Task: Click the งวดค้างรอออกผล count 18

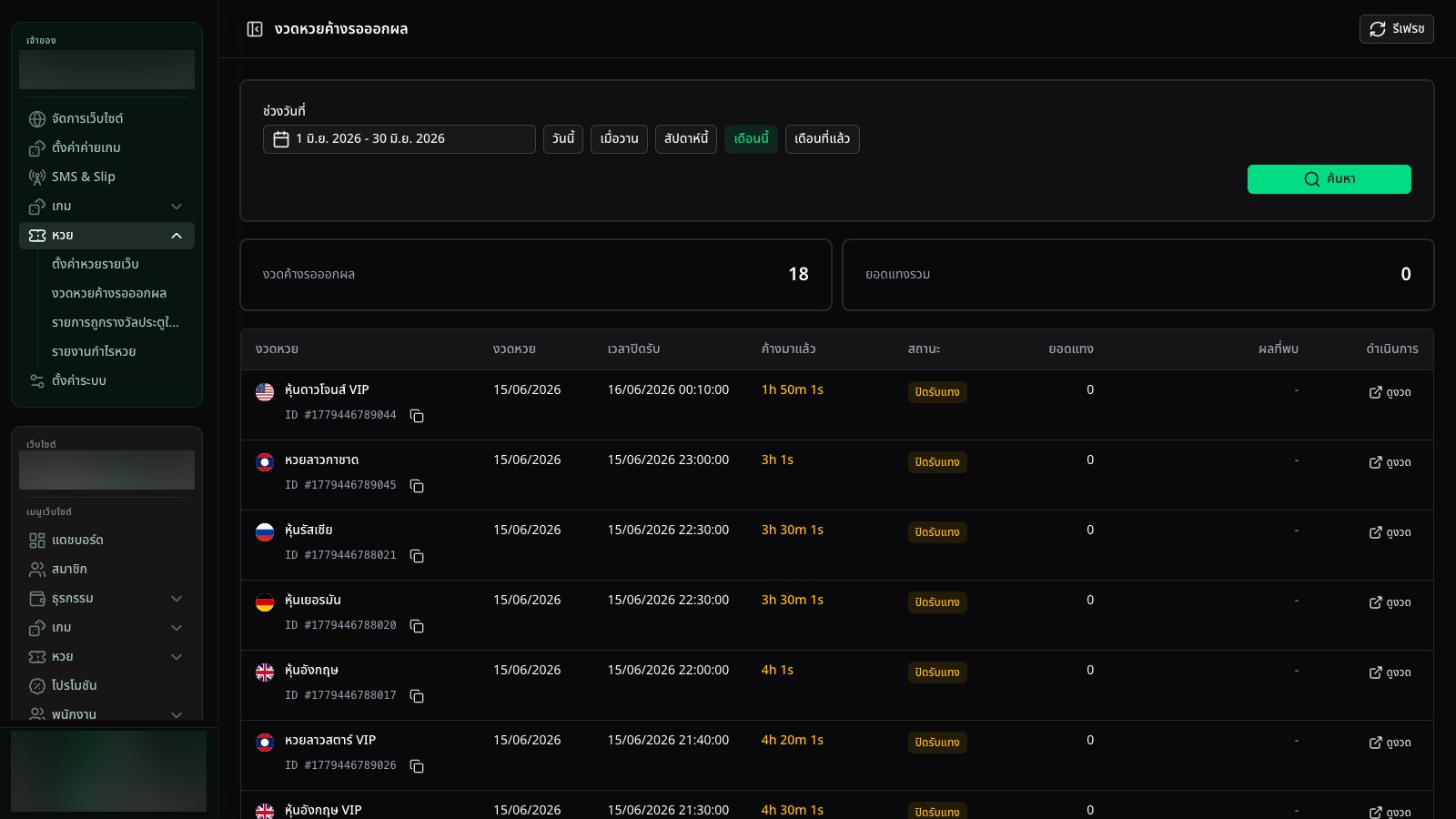Action: [x=798, y=274]
